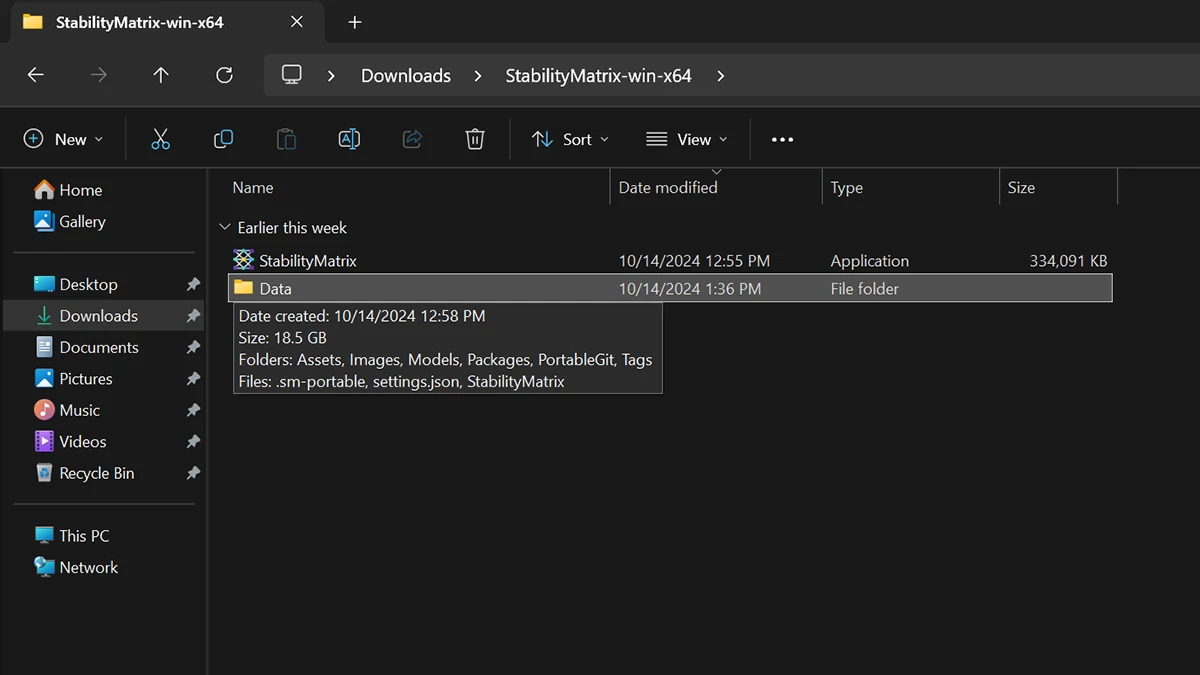Open the Sort options dropdown
The height and width of the screenshot is (675, 1200).
coord(570,139)
